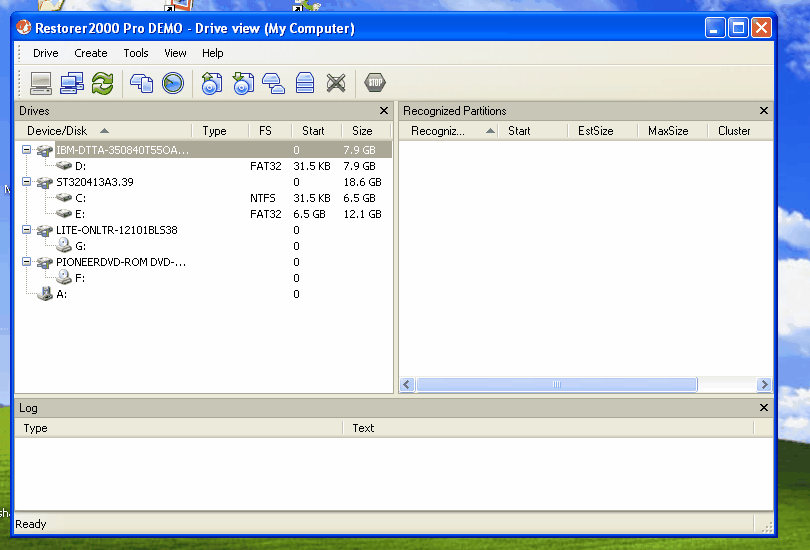This screenshot has height=550, width=810.
Task: Refresh drives with the green arrows icon
Action: click(x=102, y=83)
